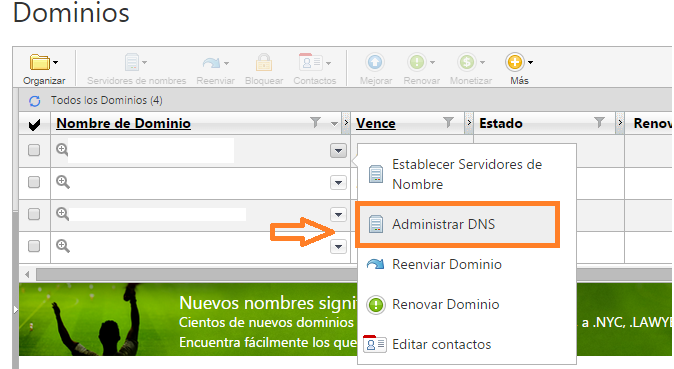
Task: Refresh the Todos los Dominios list
Action: point(35,101)
